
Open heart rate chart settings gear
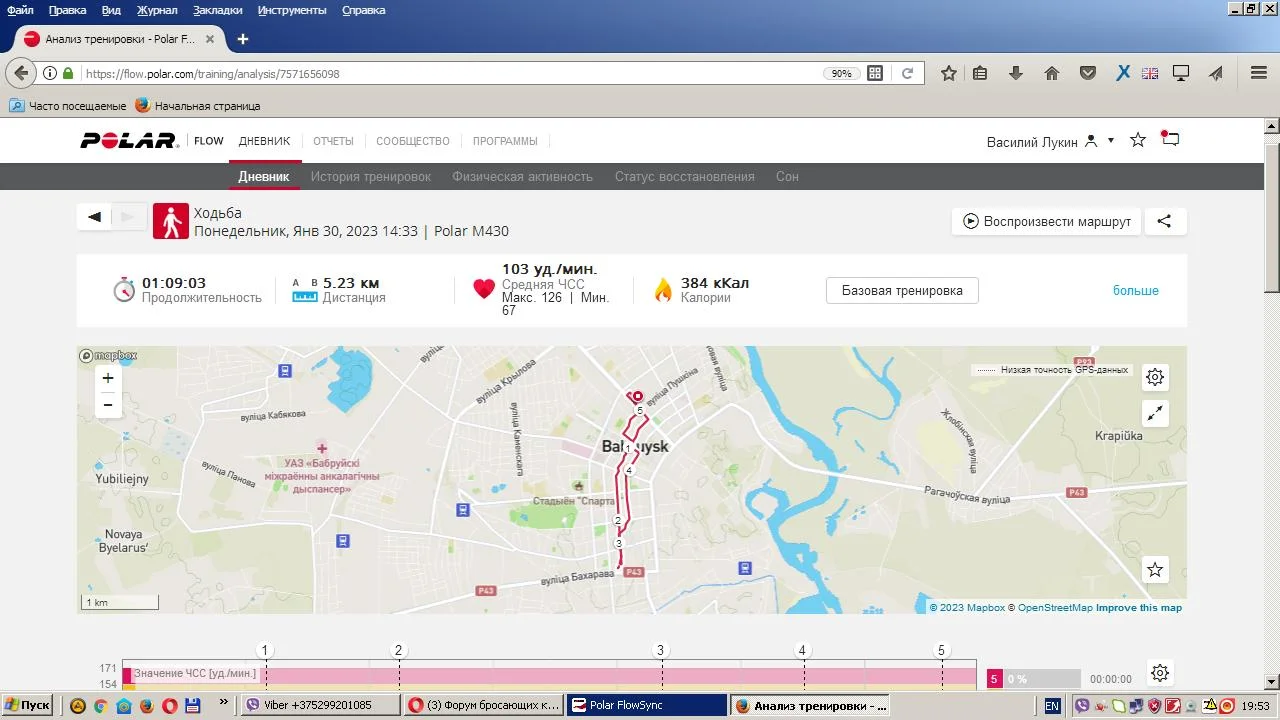pyautogui.click(x=1159, y=673)
